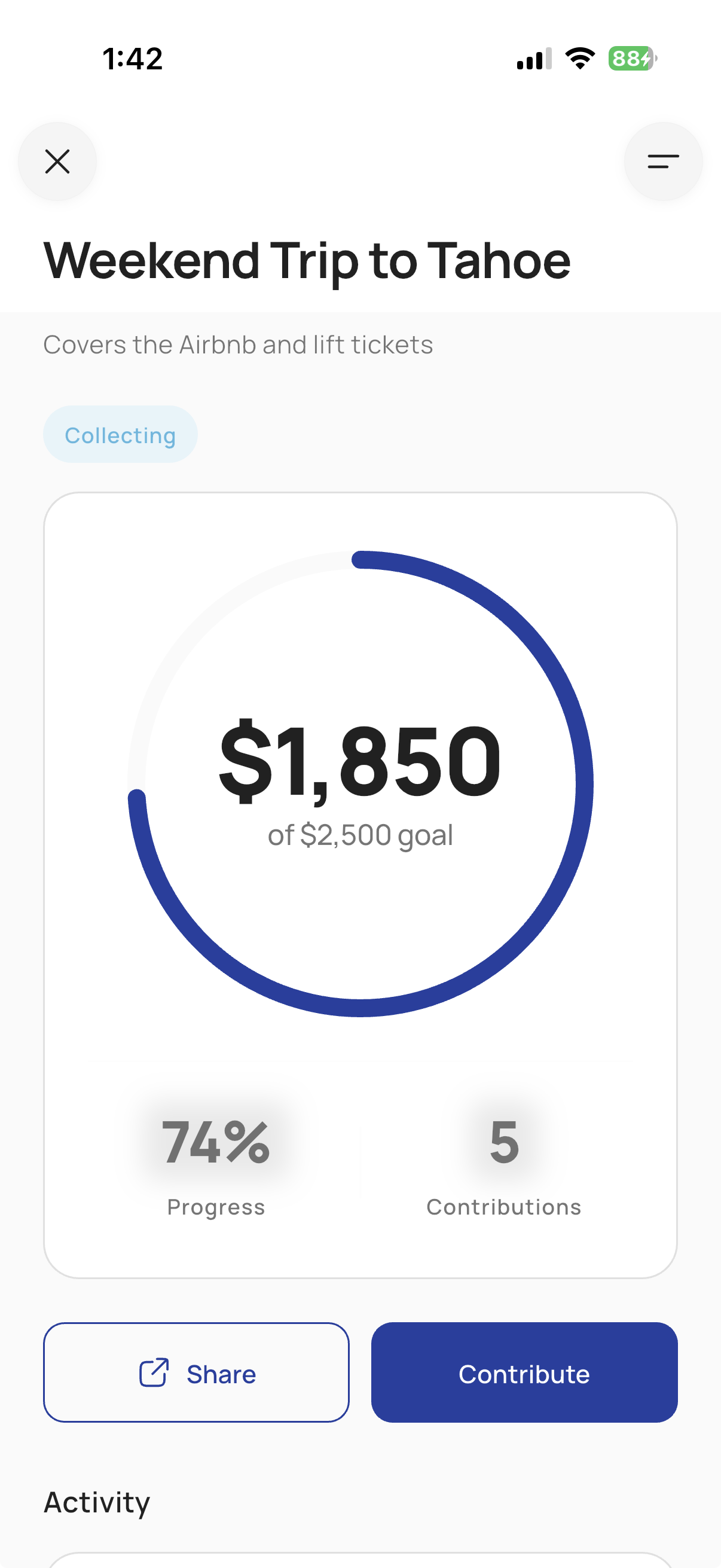Tap the $1,850 collected amount

click(x=360, y=760)
